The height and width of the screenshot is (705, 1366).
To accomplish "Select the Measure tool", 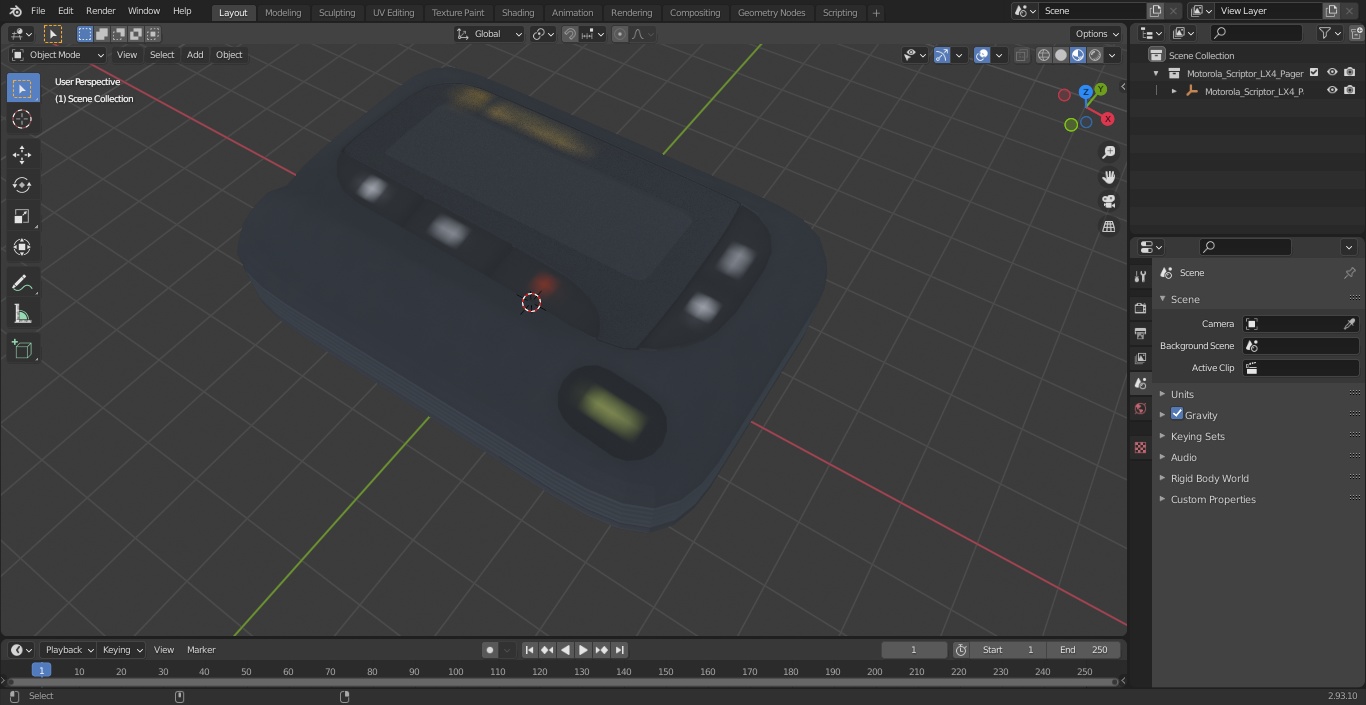I will click(x=22, y=315).
